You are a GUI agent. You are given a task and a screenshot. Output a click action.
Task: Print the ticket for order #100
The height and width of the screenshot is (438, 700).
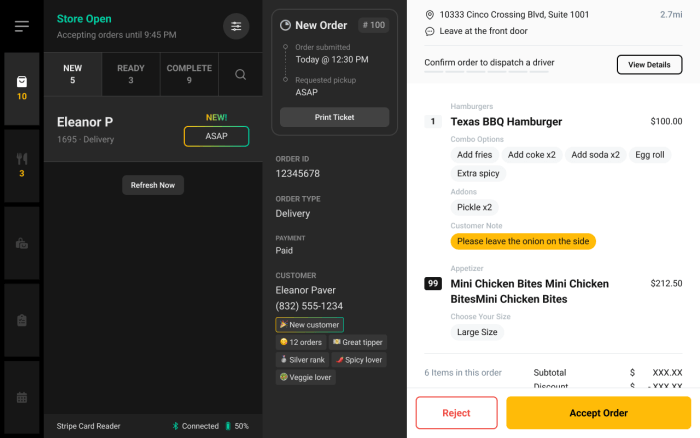point(334,117)
